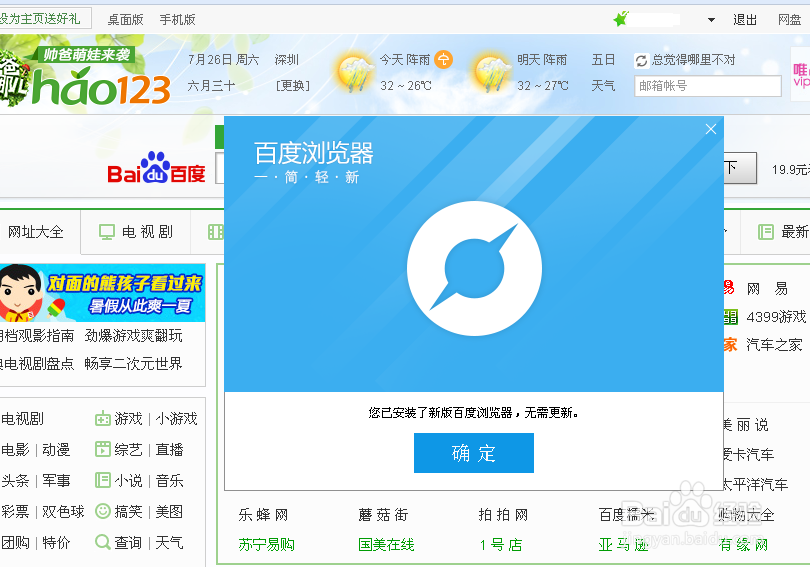Open 劲爆游戏爽翻玩 link
The height and width of the screenshot is (567, 810).
point(133,336)
